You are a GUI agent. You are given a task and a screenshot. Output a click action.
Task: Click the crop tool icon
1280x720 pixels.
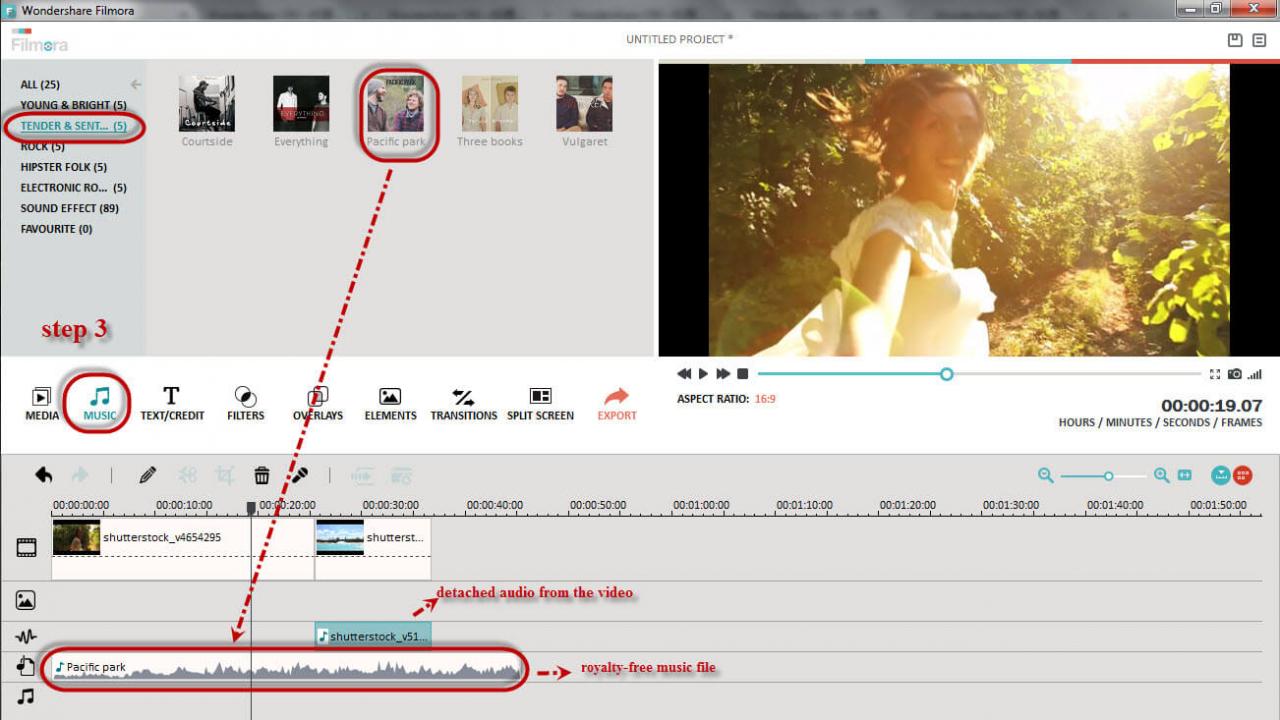pyautogui.click(x=225, y=475)
